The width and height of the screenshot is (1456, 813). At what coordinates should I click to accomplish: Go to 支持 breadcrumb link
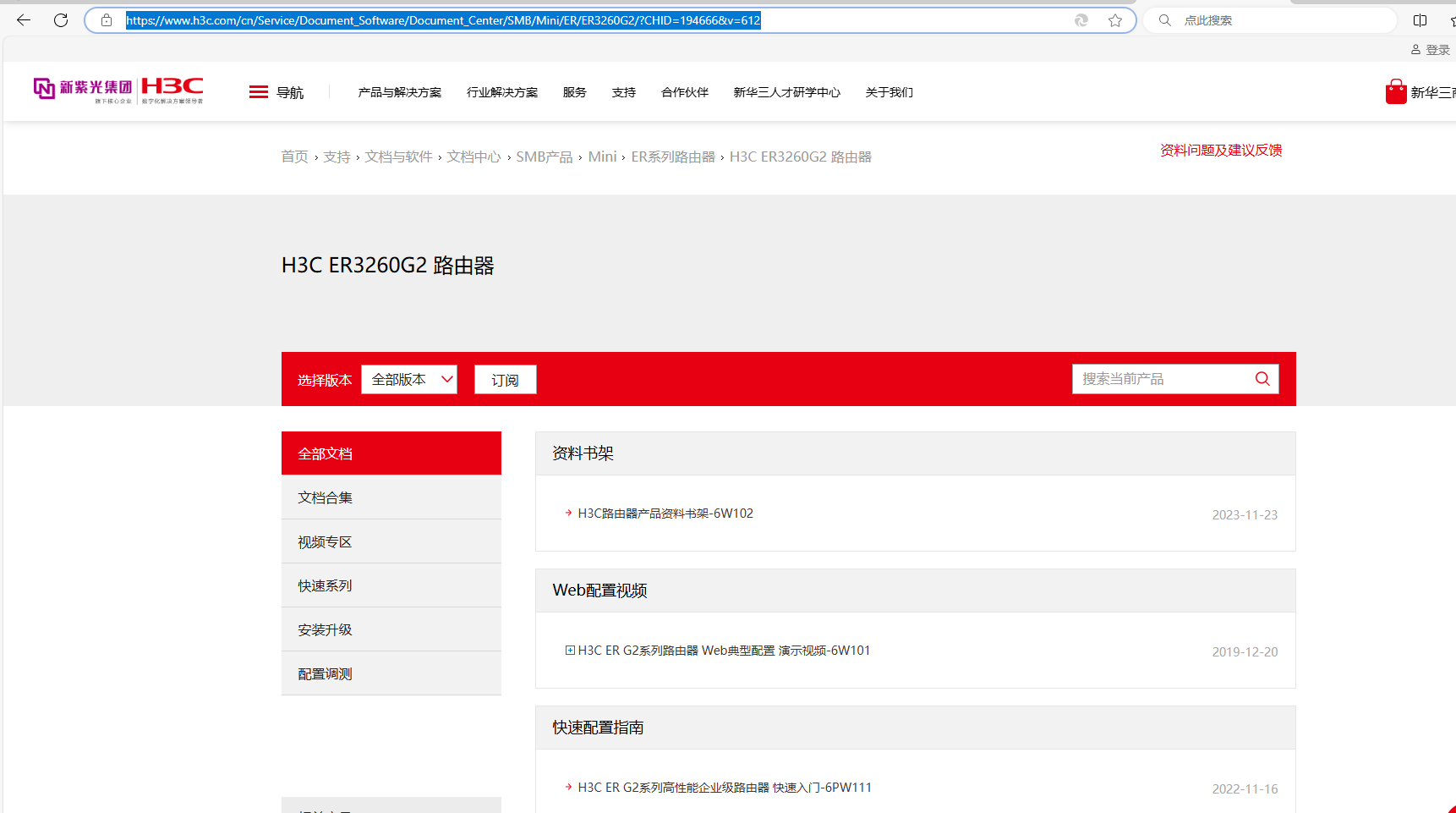coord(337,157)
